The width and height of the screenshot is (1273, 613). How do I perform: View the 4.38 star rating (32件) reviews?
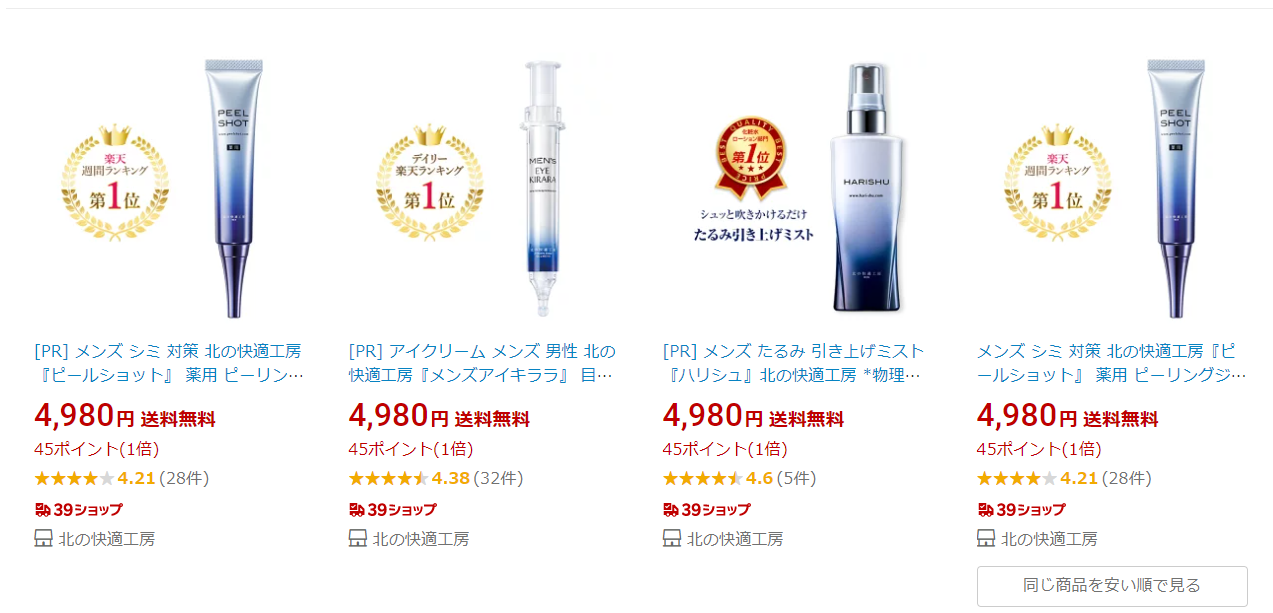click(435, 478)
